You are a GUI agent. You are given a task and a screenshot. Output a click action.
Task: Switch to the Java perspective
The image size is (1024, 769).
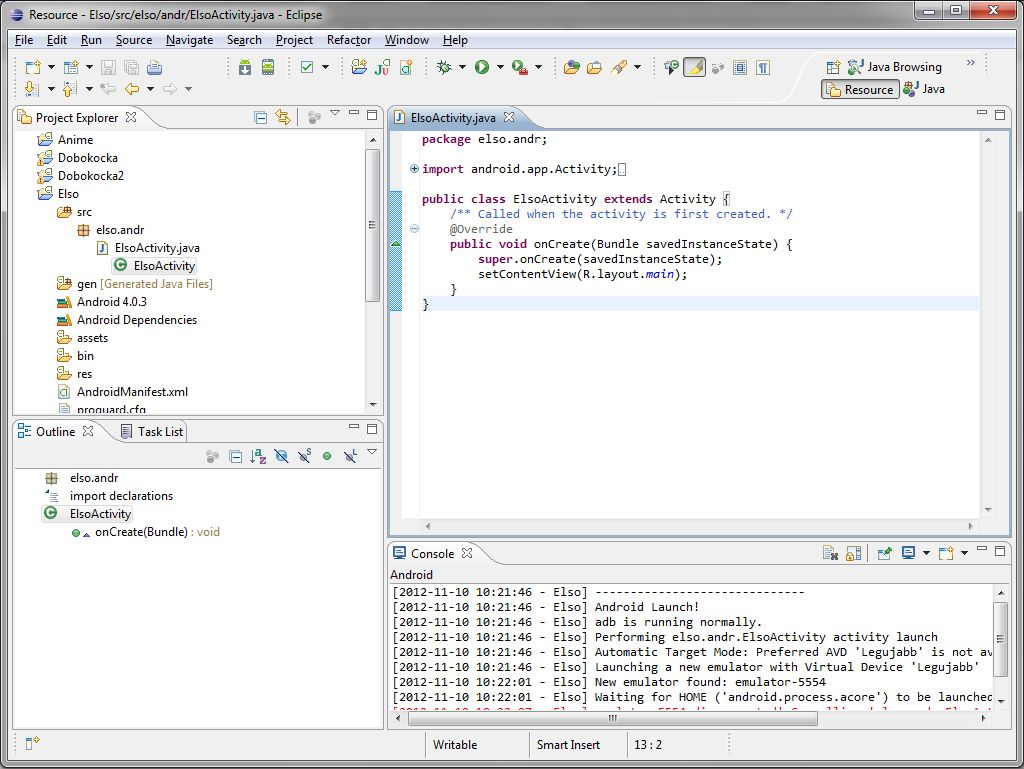coord(924,89)
